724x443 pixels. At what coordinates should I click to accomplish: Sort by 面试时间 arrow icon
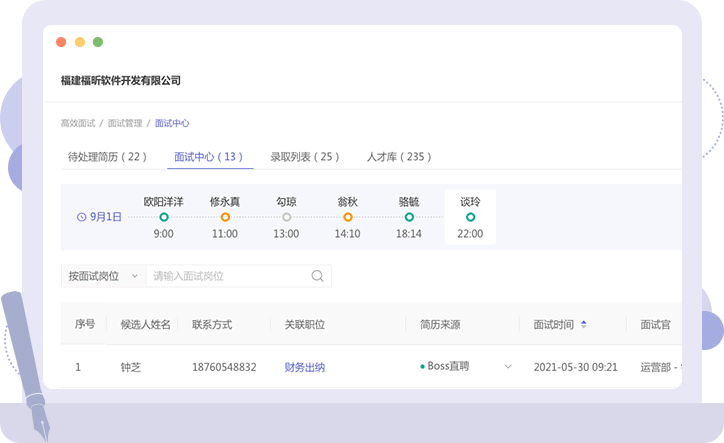tap(584, 324)
